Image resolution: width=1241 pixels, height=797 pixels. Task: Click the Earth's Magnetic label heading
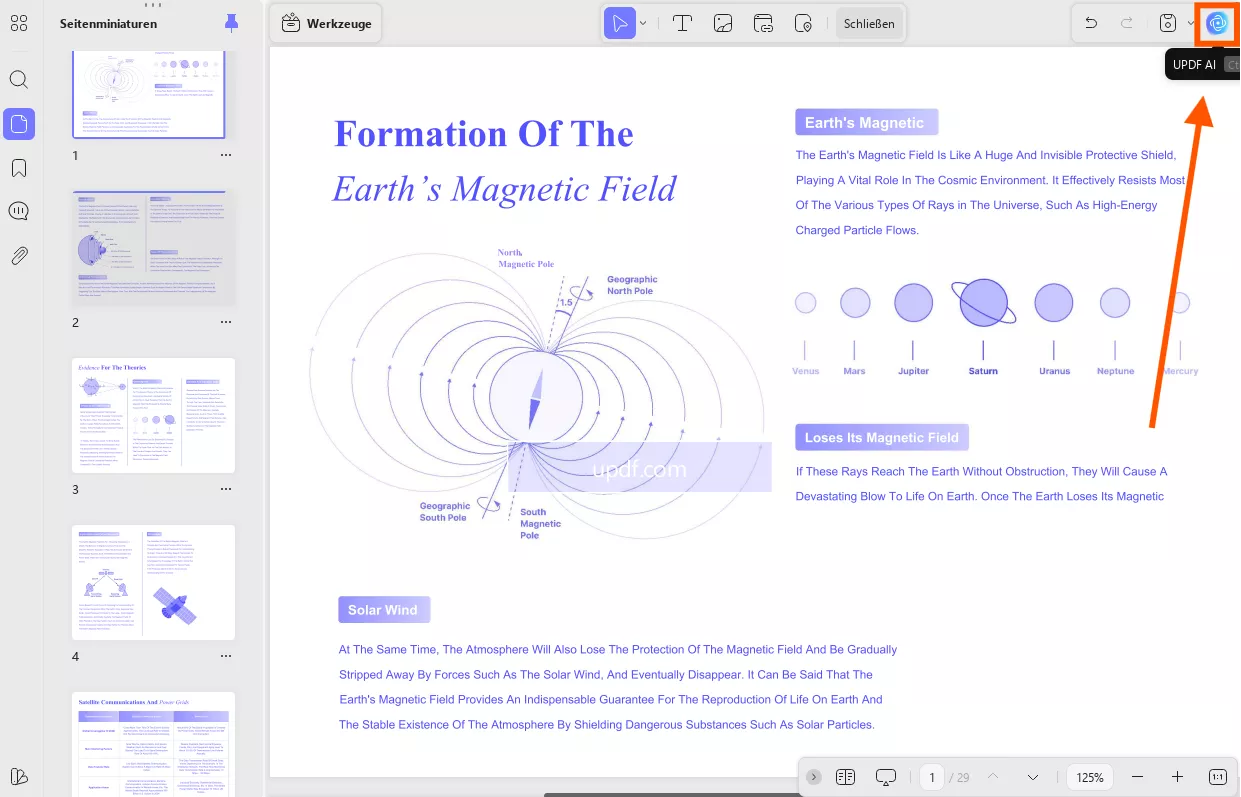click(x=866, y=123)
